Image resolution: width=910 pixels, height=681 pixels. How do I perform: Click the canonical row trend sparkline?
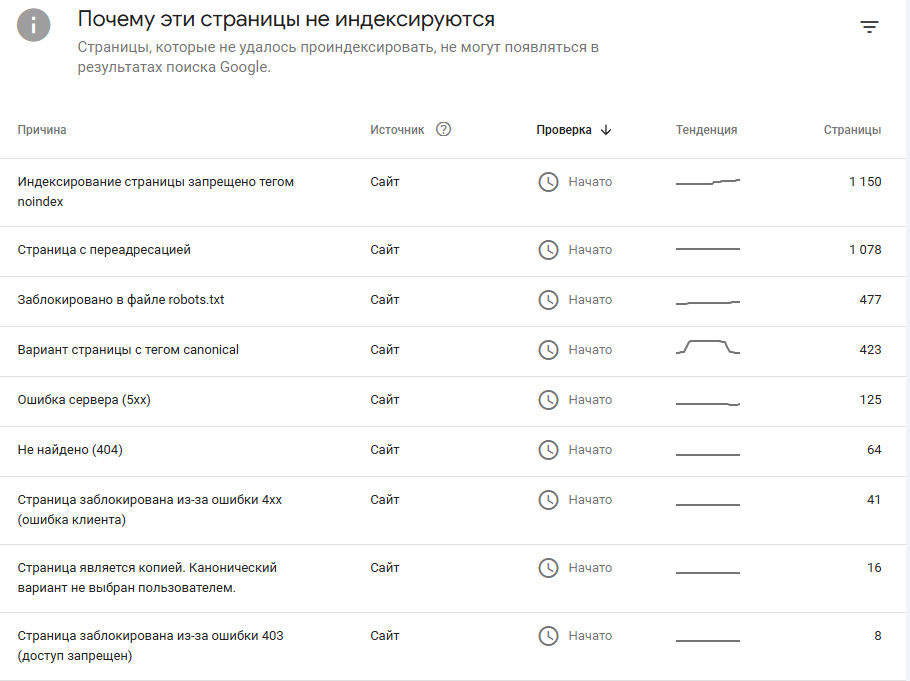[707, 347]
